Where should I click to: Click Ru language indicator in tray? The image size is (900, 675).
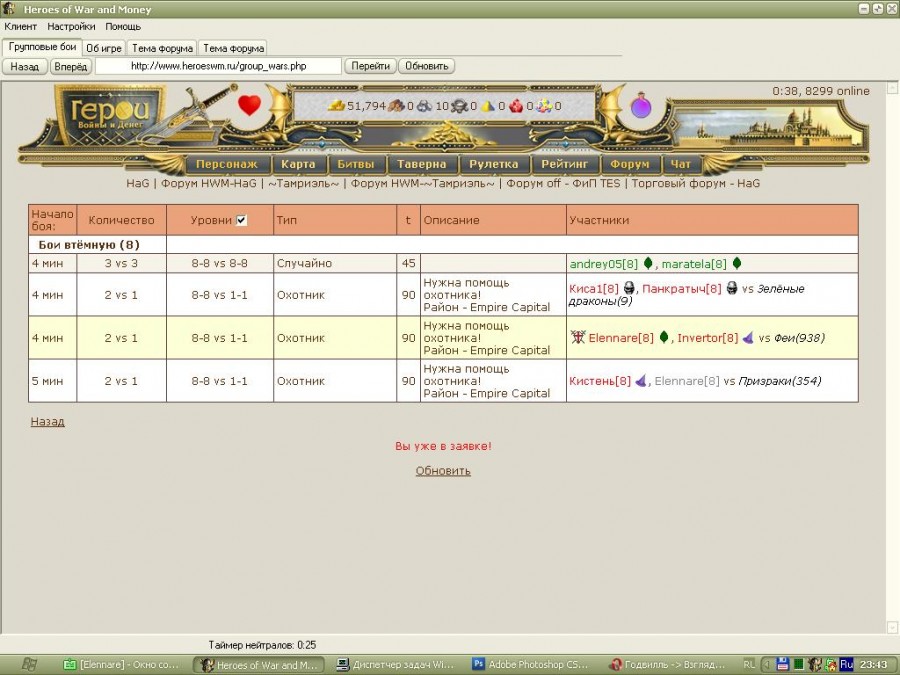pyautogui.click(x=846, y=664)
